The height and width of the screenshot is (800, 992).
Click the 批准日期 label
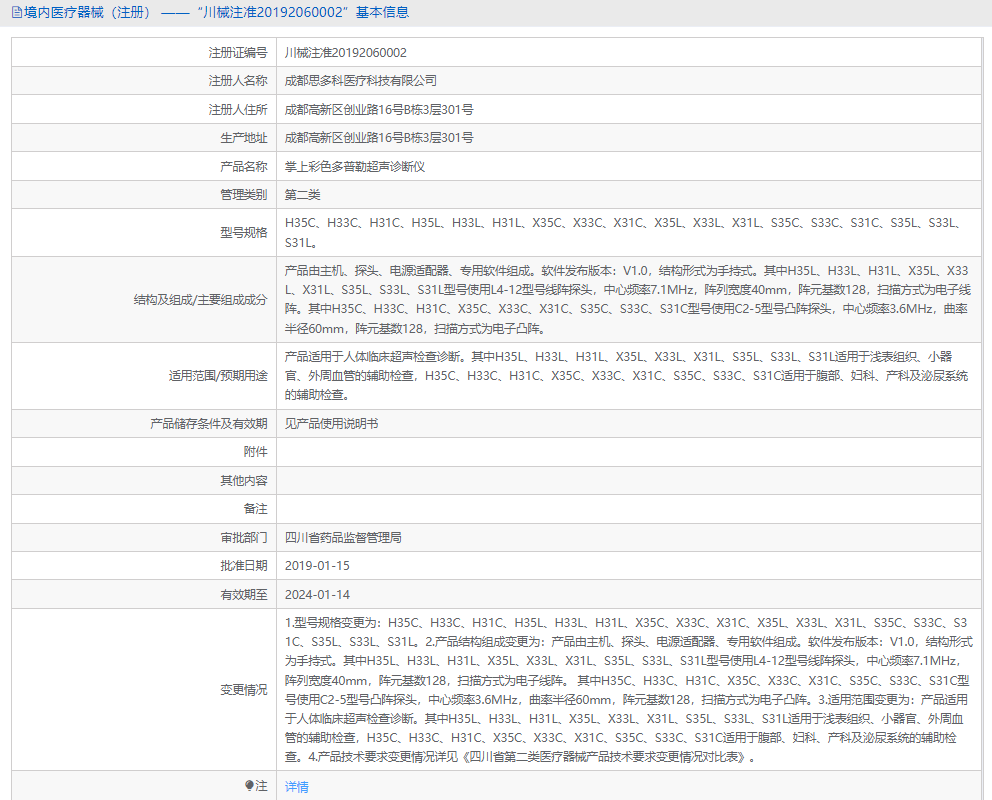[244, 565]
